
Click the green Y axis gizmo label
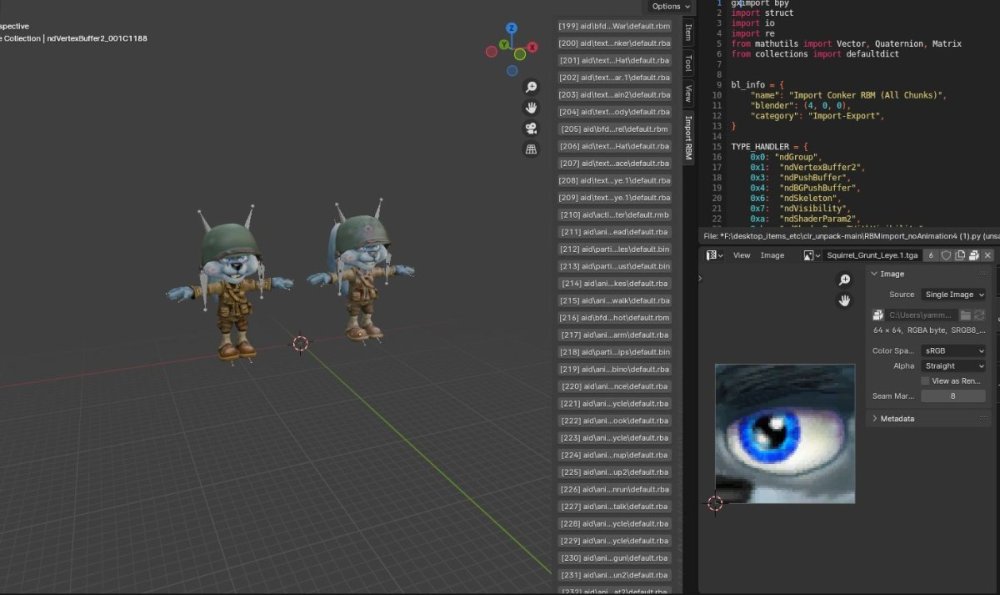(504, 44)
